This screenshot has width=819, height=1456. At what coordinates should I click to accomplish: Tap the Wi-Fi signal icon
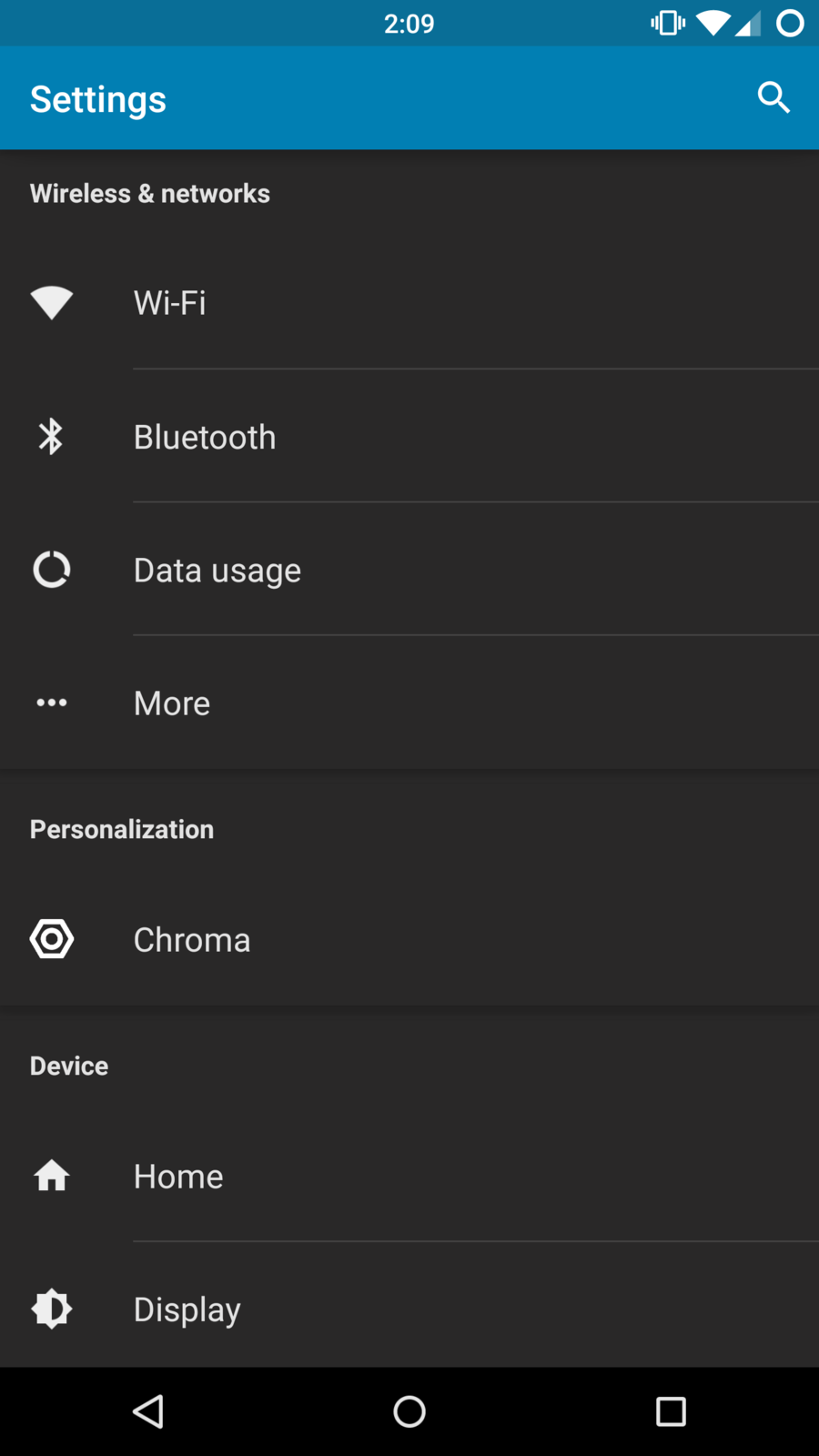52,303
